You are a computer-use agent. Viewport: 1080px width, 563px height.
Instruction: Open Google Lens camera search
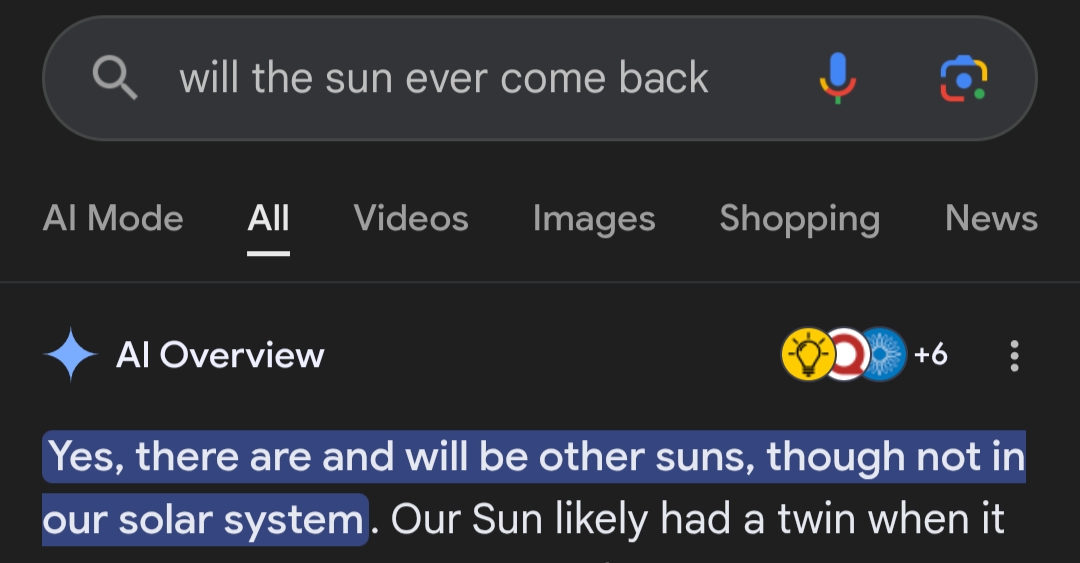point(963,77)
